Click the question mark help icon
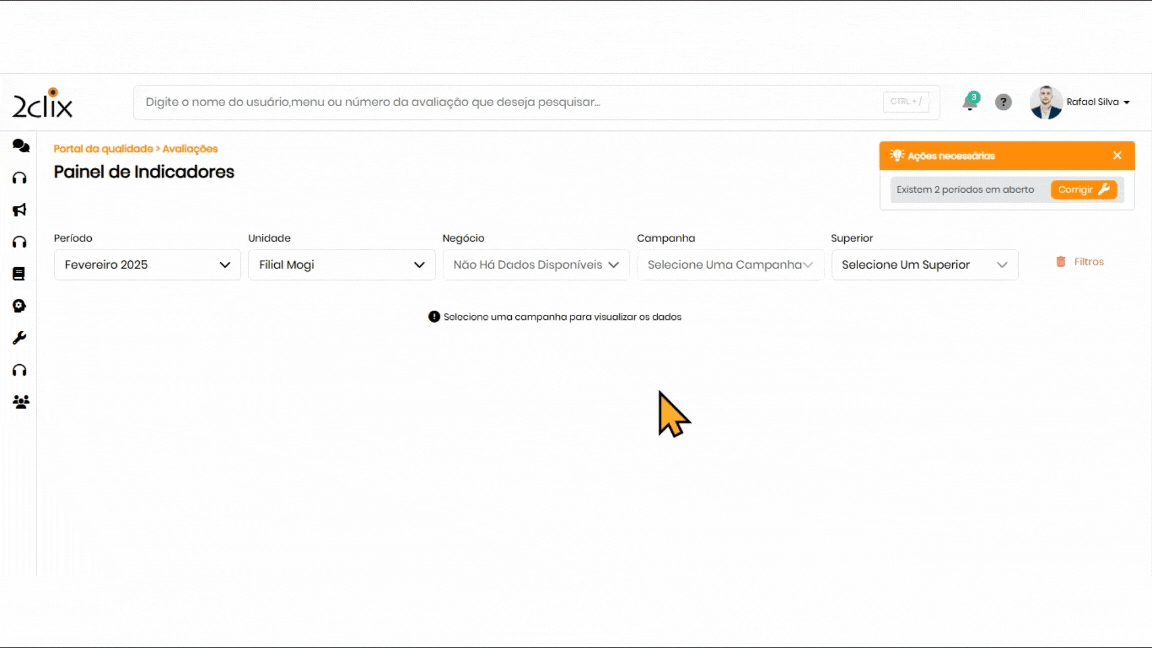Screen dimensions: 1152x648 1003,102
